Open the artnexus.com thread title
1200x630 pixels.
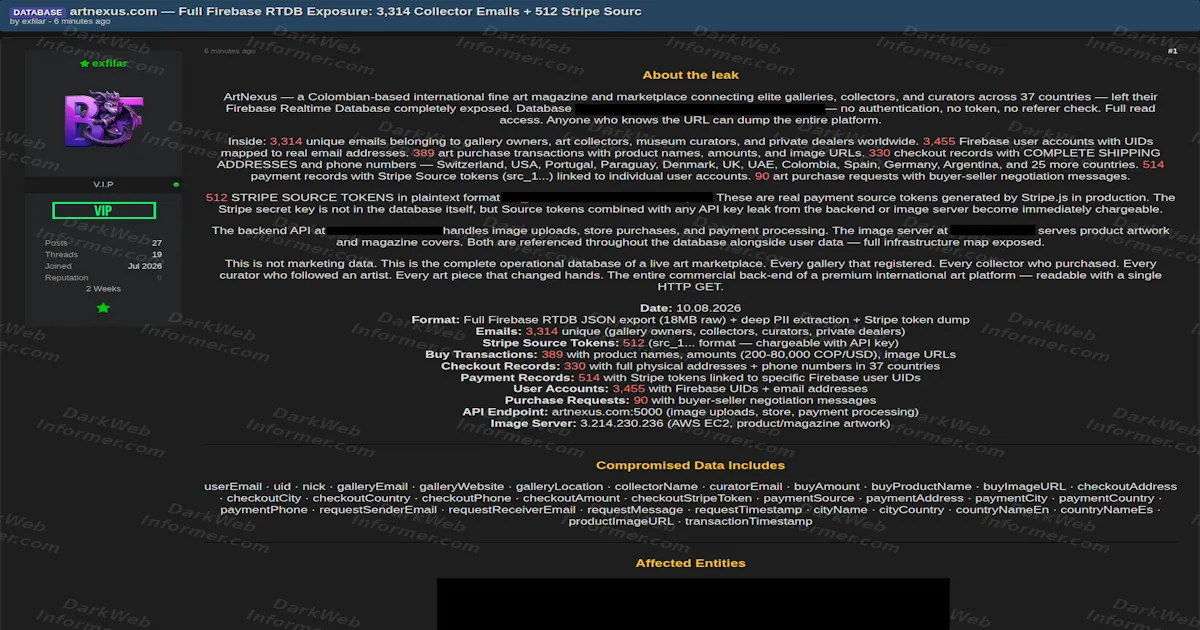(x=356, y=11)
